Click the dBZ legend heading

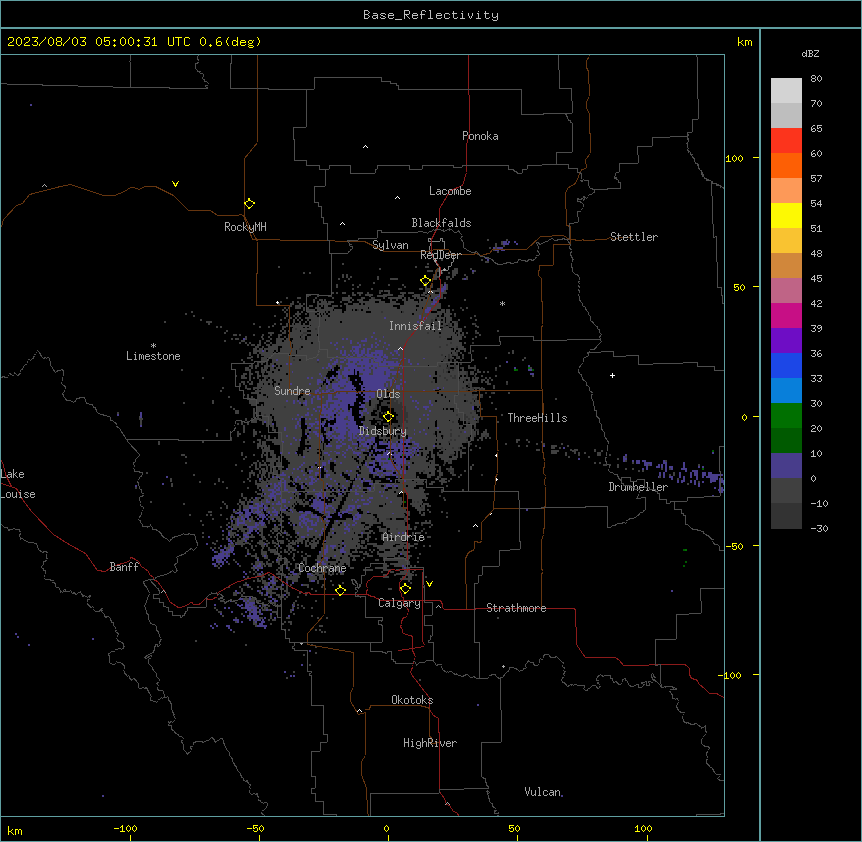pyautogui.click(x=810, y=53)
